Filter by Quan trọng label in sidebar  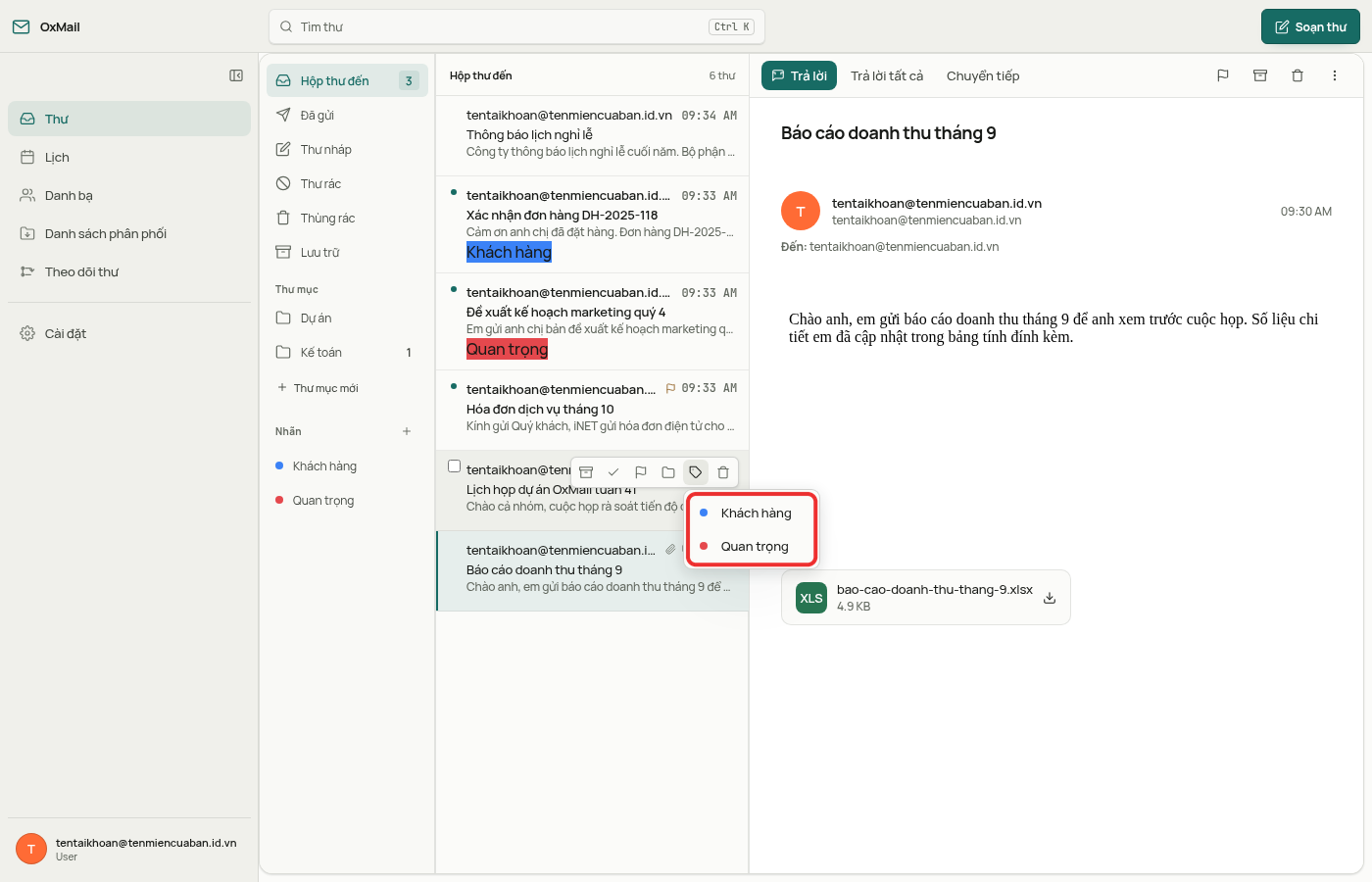point(347,501)
